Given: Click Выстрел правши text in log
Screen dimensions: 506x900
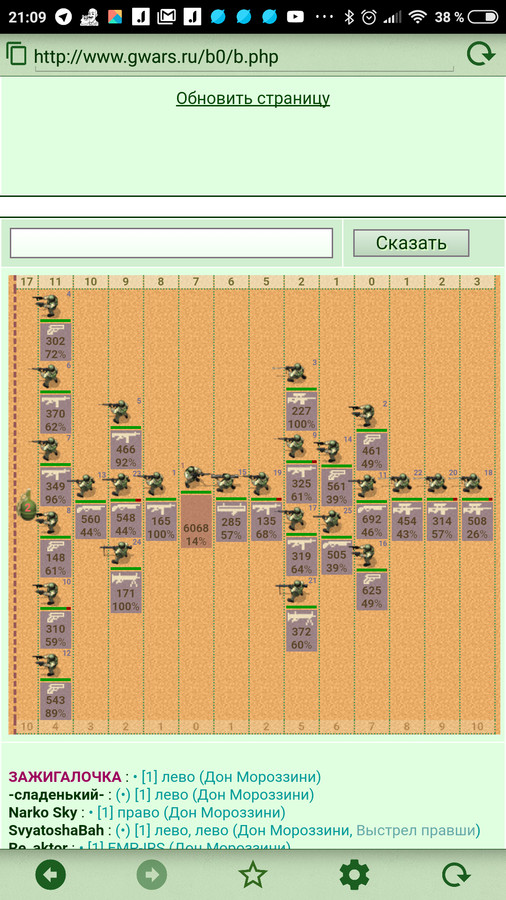Looking at the screenshot, I should point(418,831).
